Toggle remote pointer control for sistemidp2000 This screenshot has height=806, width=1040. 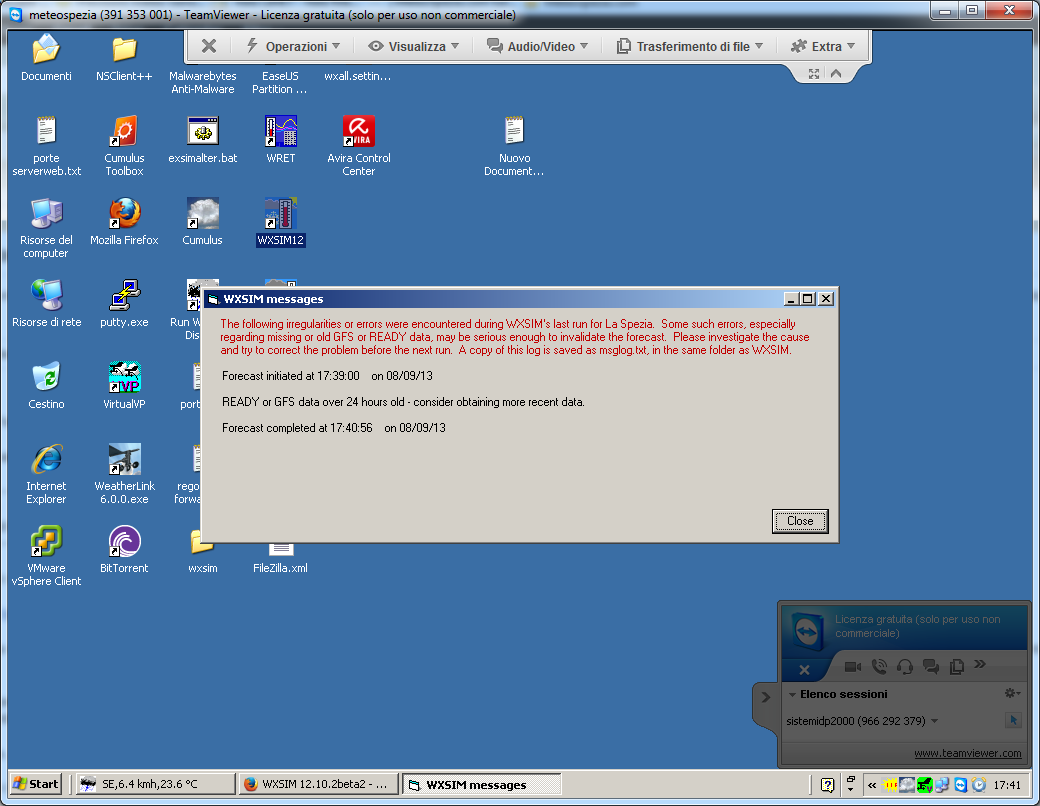click(1013, 720)
